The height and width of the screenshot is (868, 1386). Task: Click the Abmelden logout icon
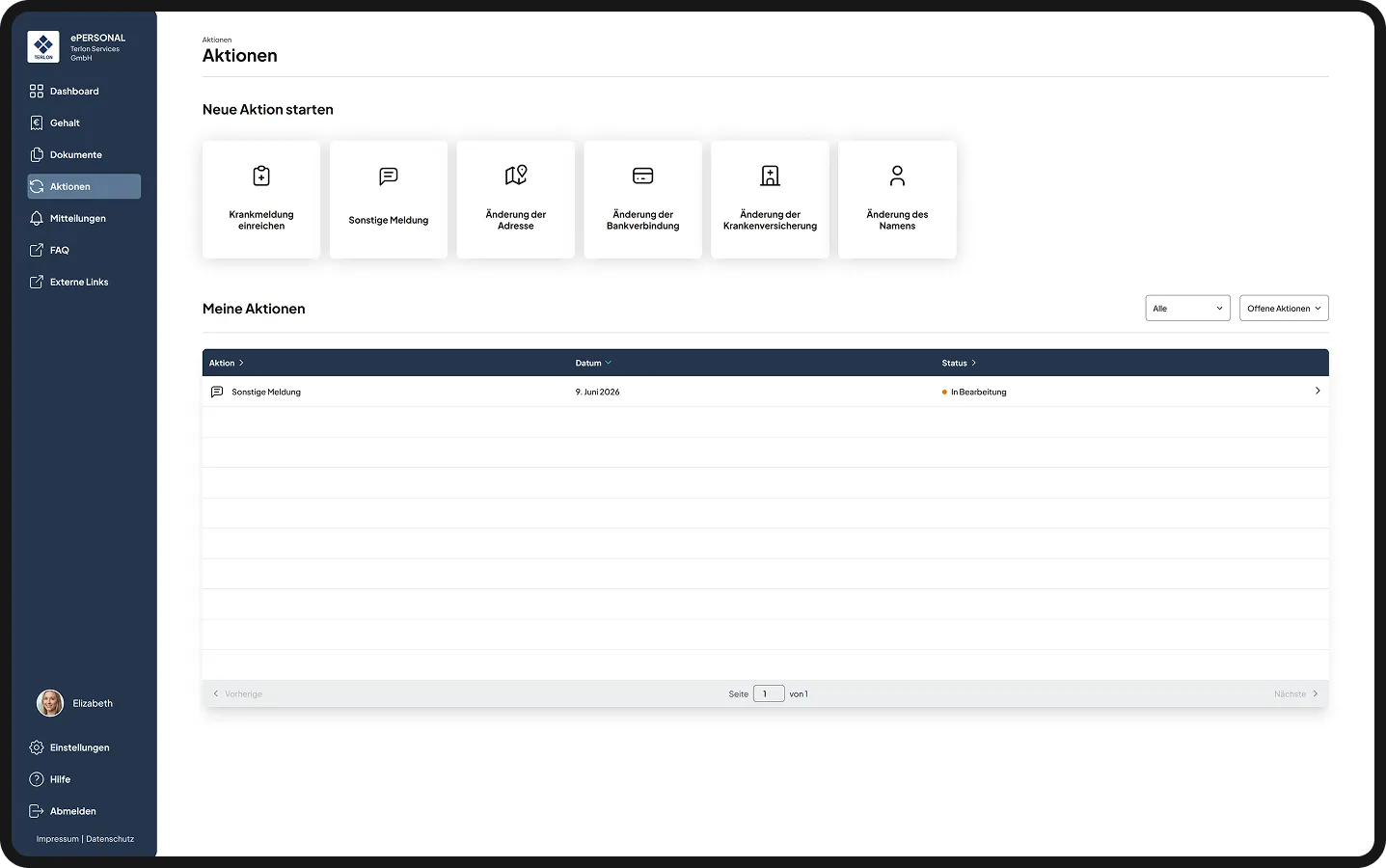tap(37, 811)
